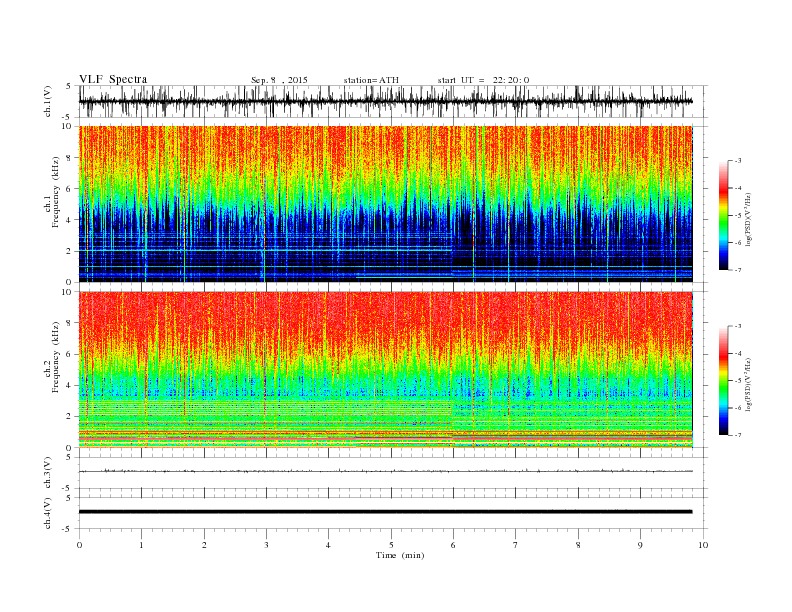The height and width of the screenshot is (612, 792).
Task: Click the "-7" tick on ch.2 color bar
Action: tap(738, 435)
